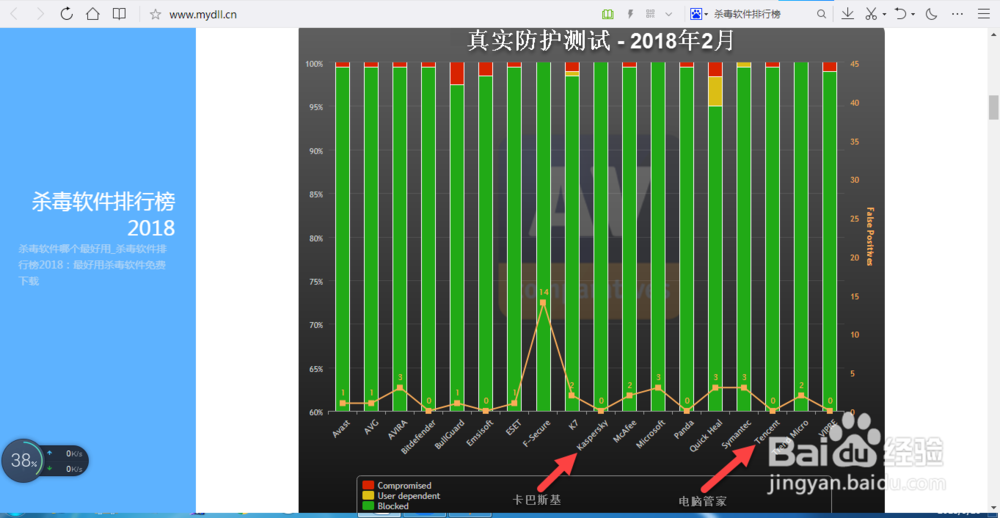Click the 电脑管家 annotation label
The image size is (1000, 518).
pos(703,501)
